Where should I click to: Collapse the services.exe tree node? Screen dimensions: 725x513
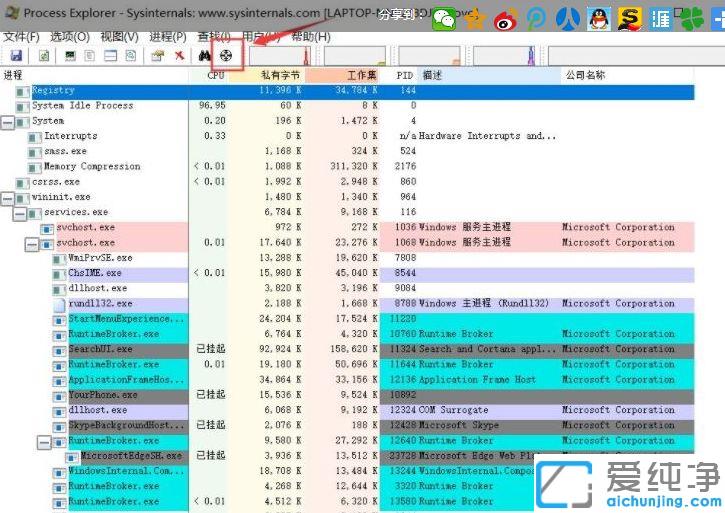(19, 214)
